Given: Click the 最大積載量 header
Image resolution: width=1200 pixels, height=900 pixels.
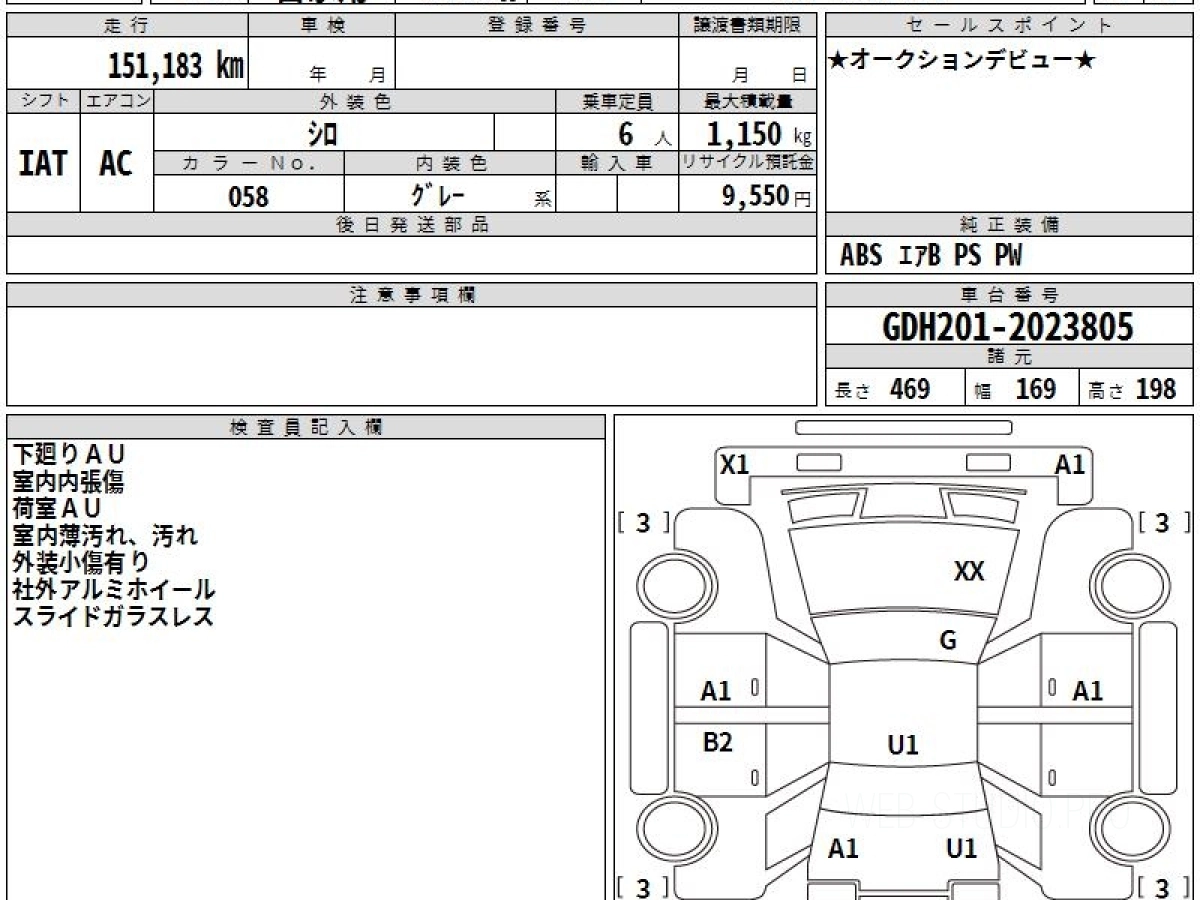Looking at the screenshot, I should click(x=747, y=101).
